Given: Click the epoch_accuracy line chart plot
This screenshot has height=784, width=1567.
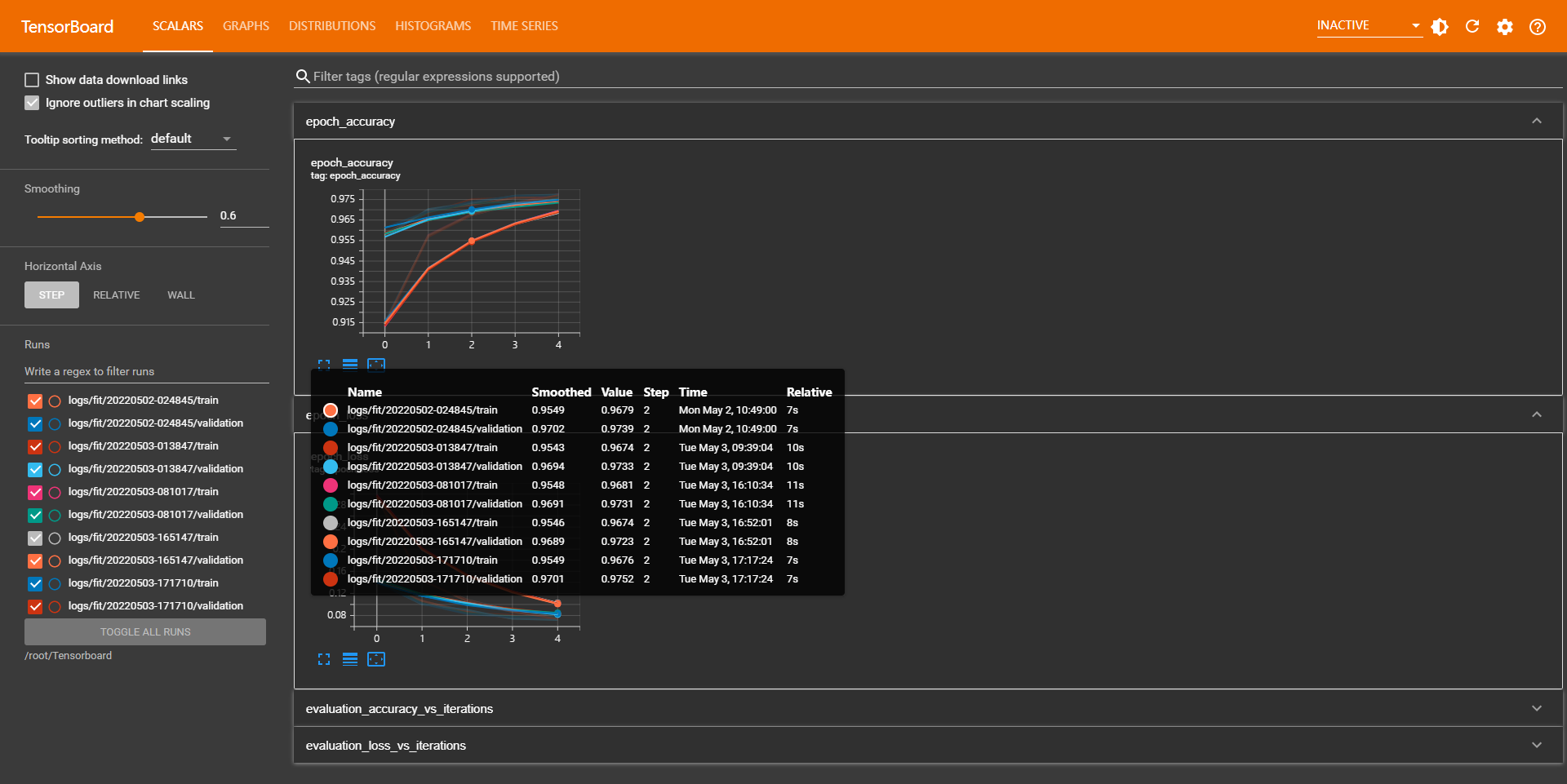Looking at the screenshot, I should click(x=471, y=261).
